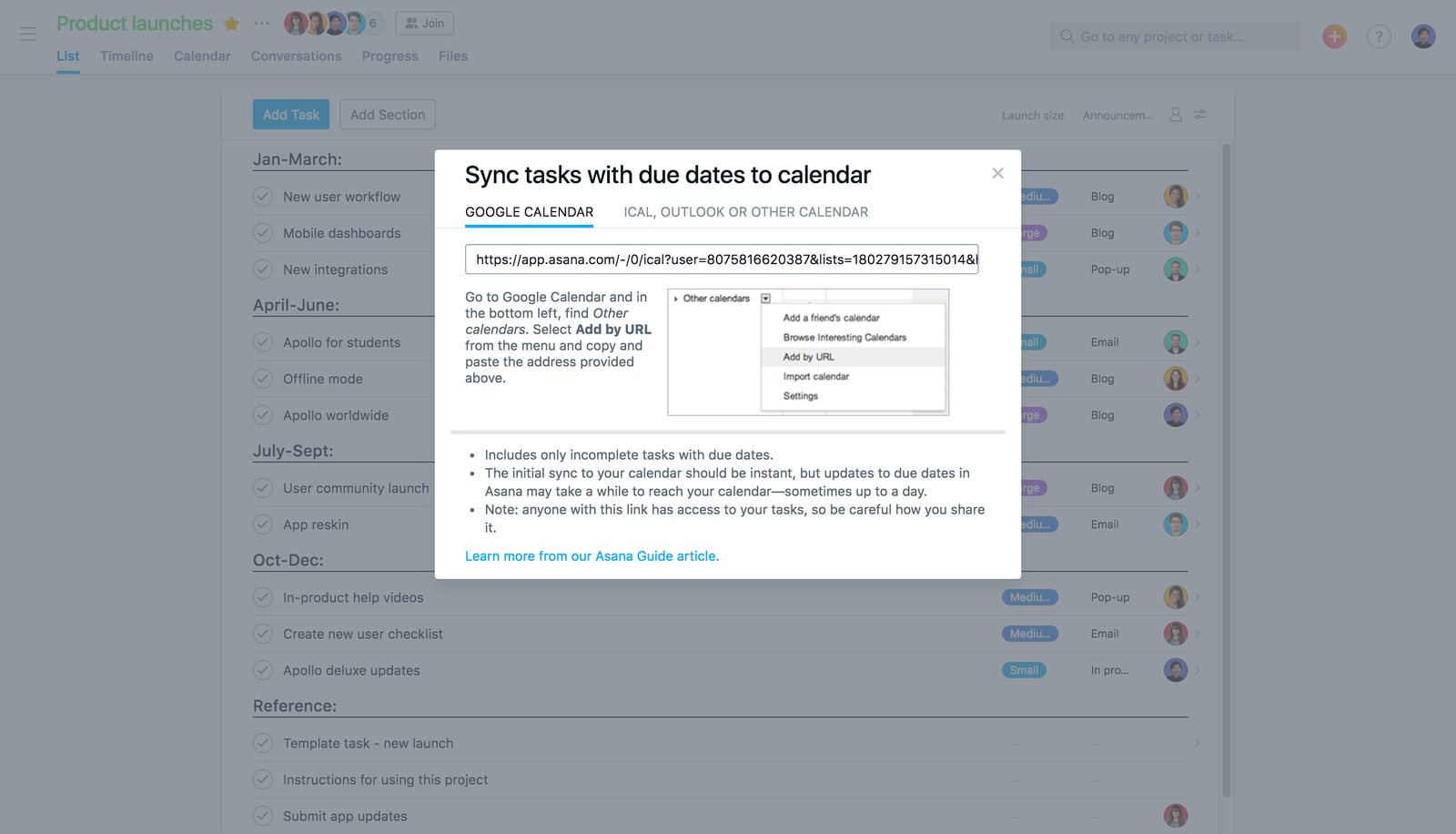Click assignee avatar on Apollo deluxe updates
The height and width of the screenshot is (834, 1456).
(x=1176, y=670)
